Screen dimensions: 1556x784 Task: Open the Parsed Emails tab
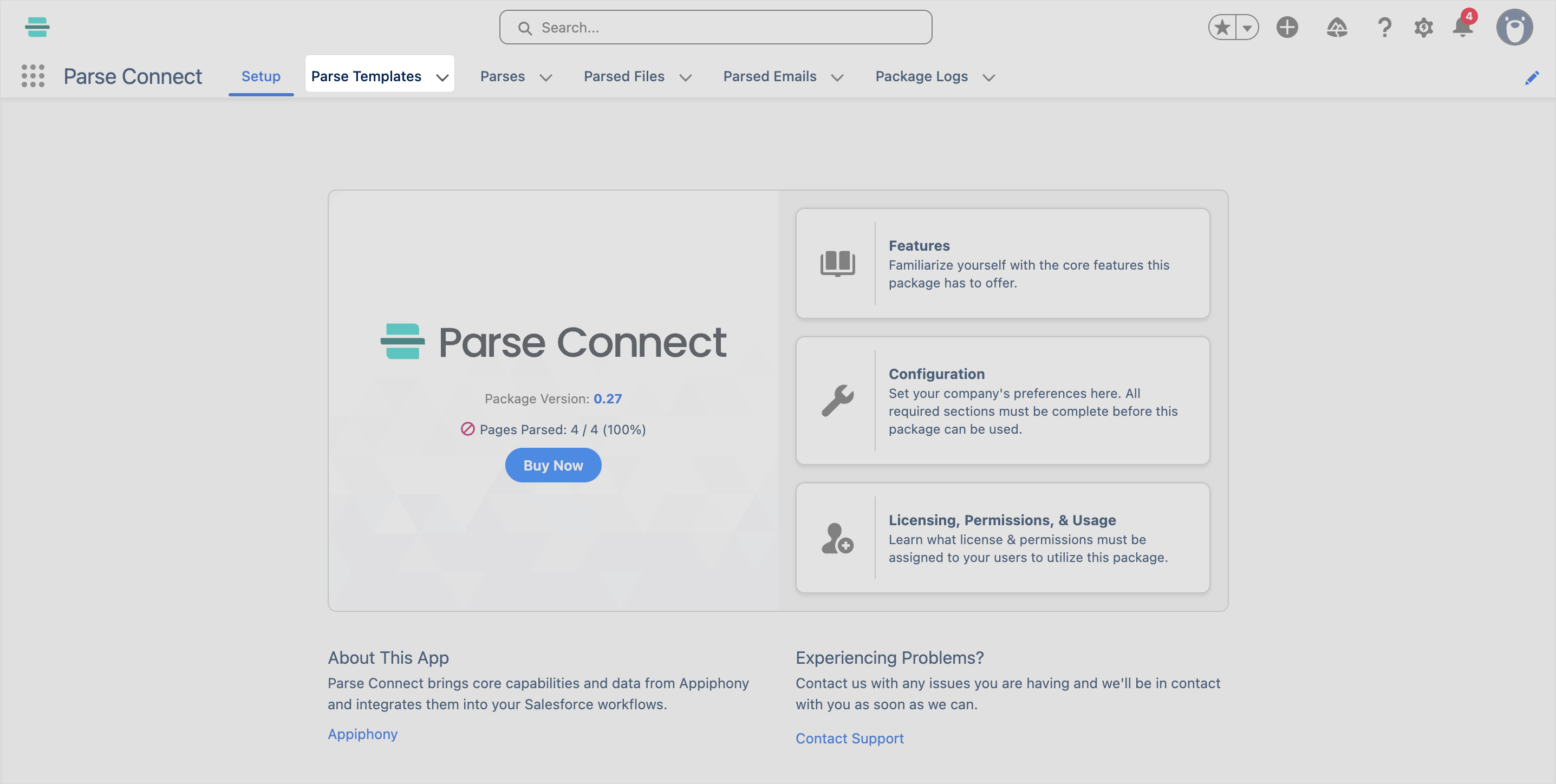pyautogui.click(x=770, y=76)
